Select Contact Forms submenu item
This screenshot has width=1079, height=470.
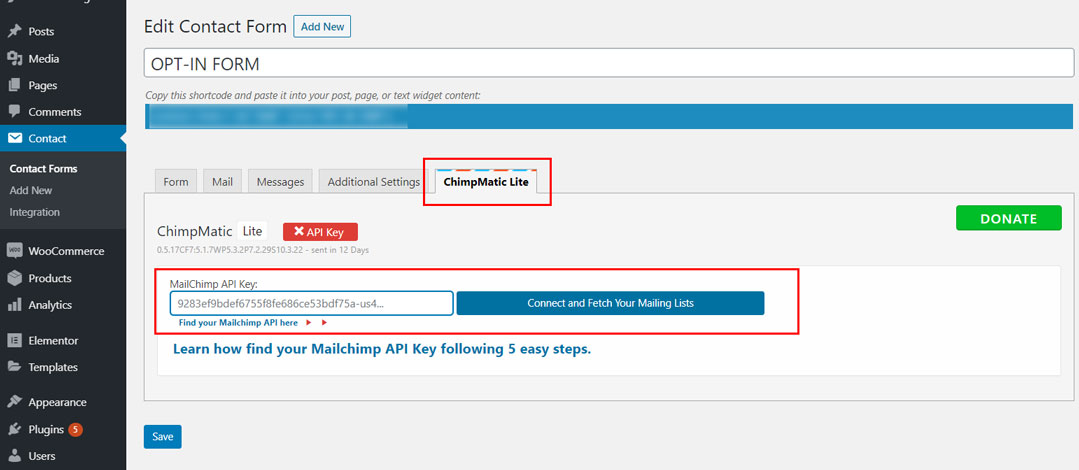click(43, 169)
